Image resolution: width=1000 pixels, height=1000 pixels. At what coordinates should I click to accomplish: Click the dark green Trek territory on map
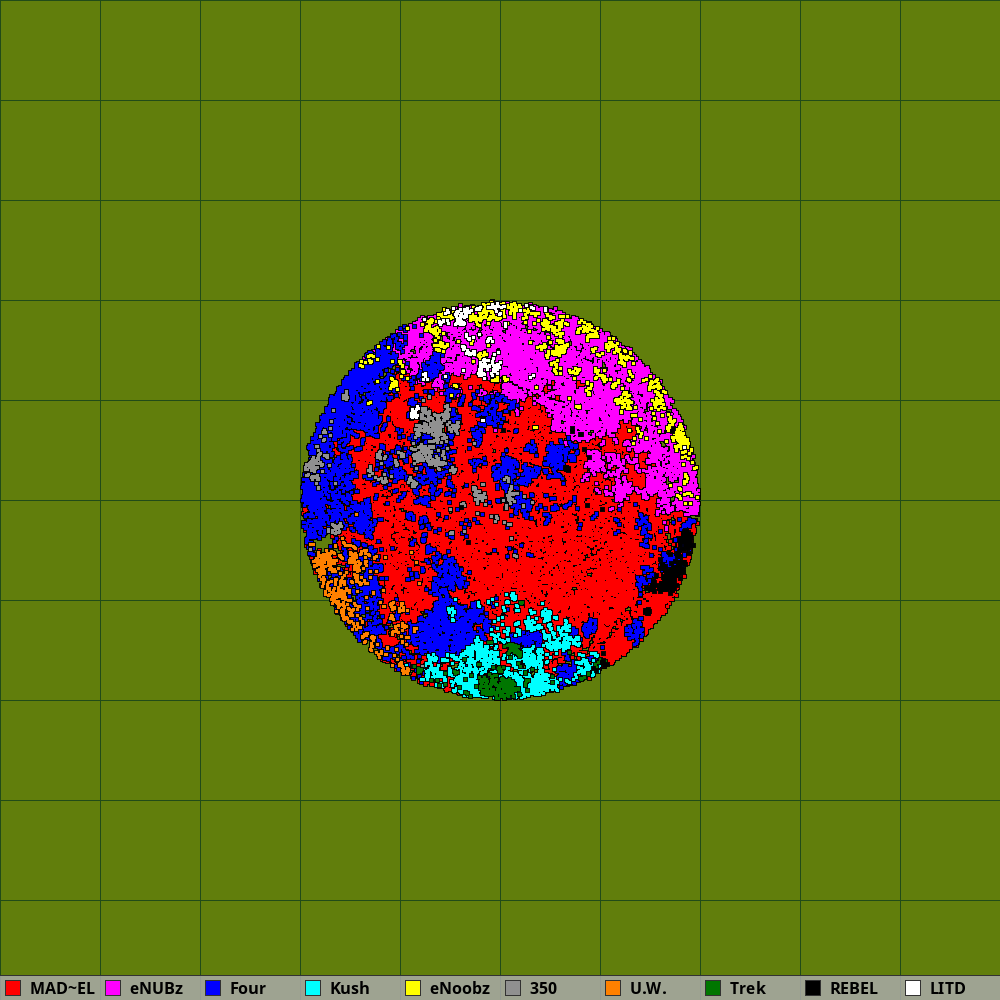pos(498,686)
